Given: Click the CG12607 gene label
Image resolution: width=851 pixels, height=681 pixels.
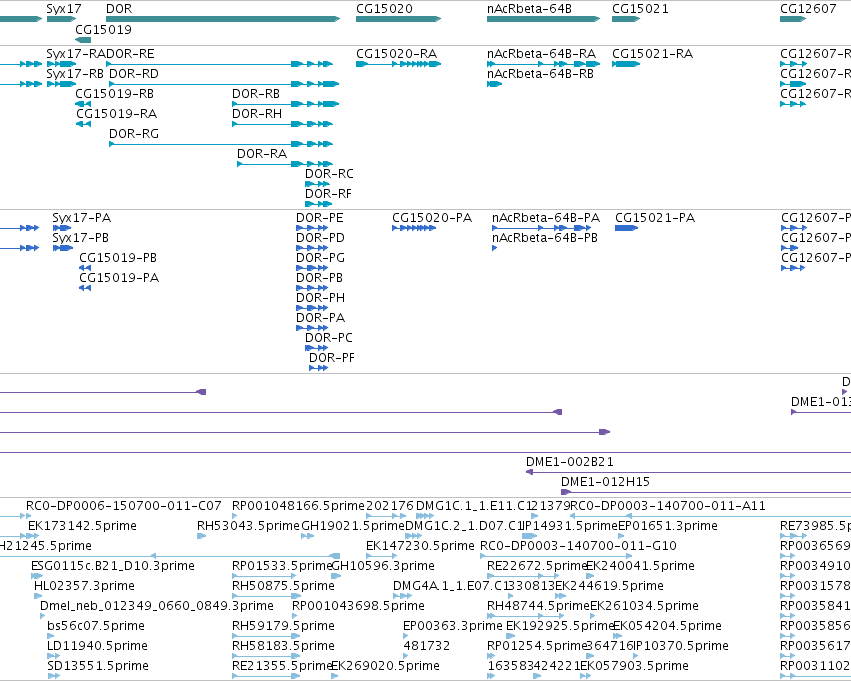Looking at the screenshot, I should pyautogui.click(x=808, y=9).
